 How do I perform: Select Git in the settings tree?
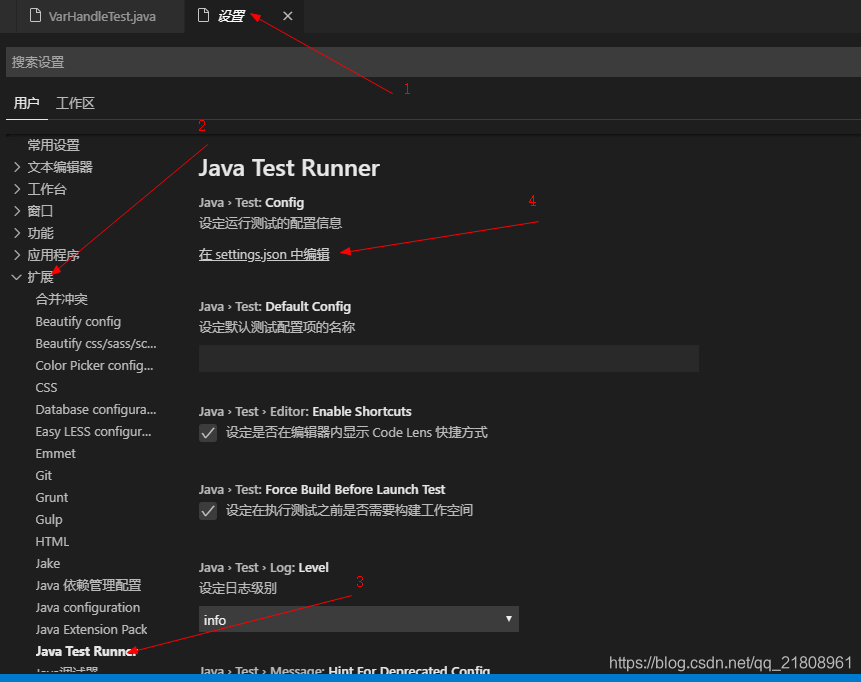click(43, 476)
